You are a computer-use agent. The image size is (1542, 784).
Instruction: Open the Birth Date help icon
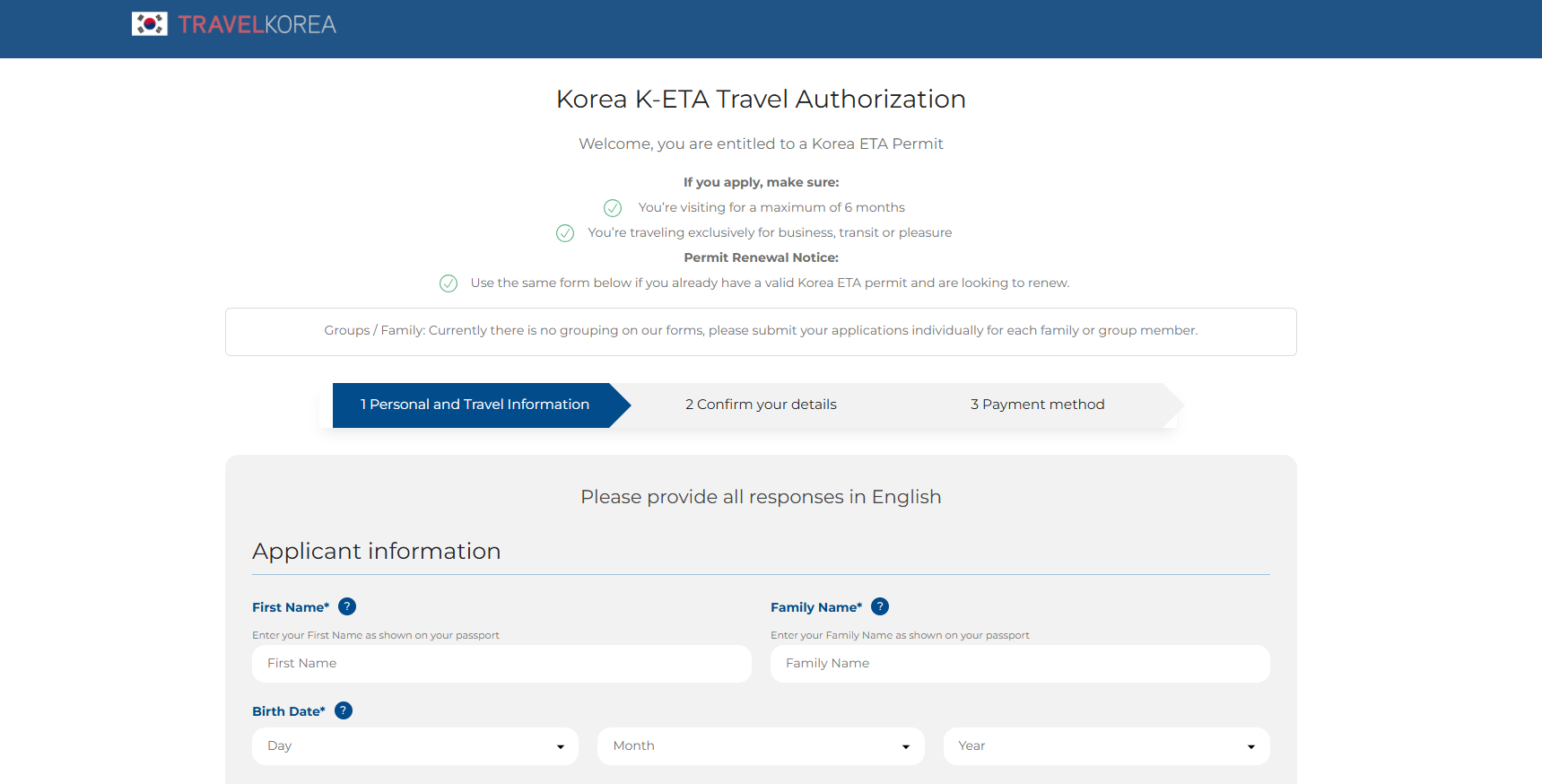click(343, 710)
